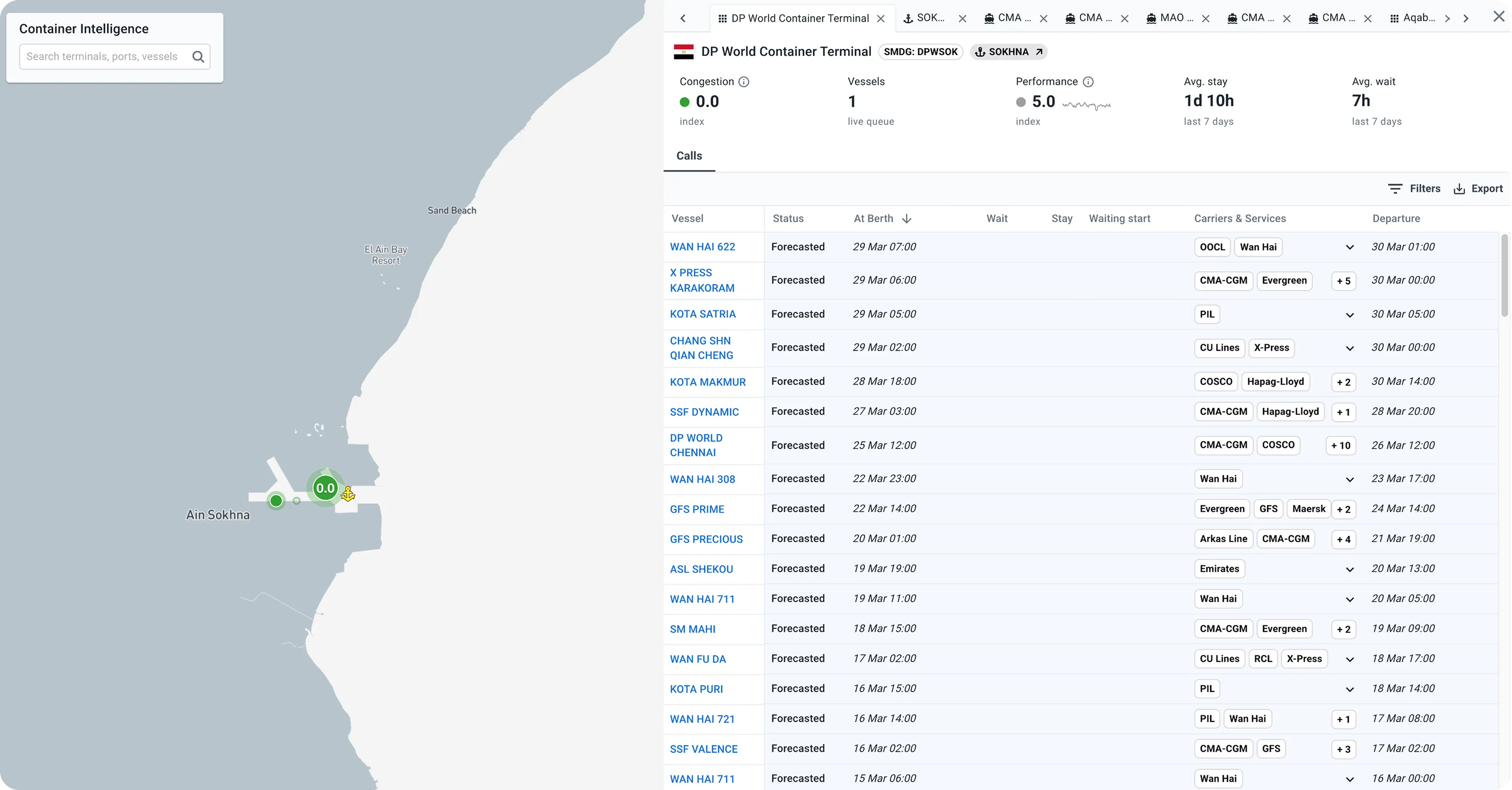Sort by At Berth column arrow
Screen dimensions: 1512x790
(x=907, y=218)
